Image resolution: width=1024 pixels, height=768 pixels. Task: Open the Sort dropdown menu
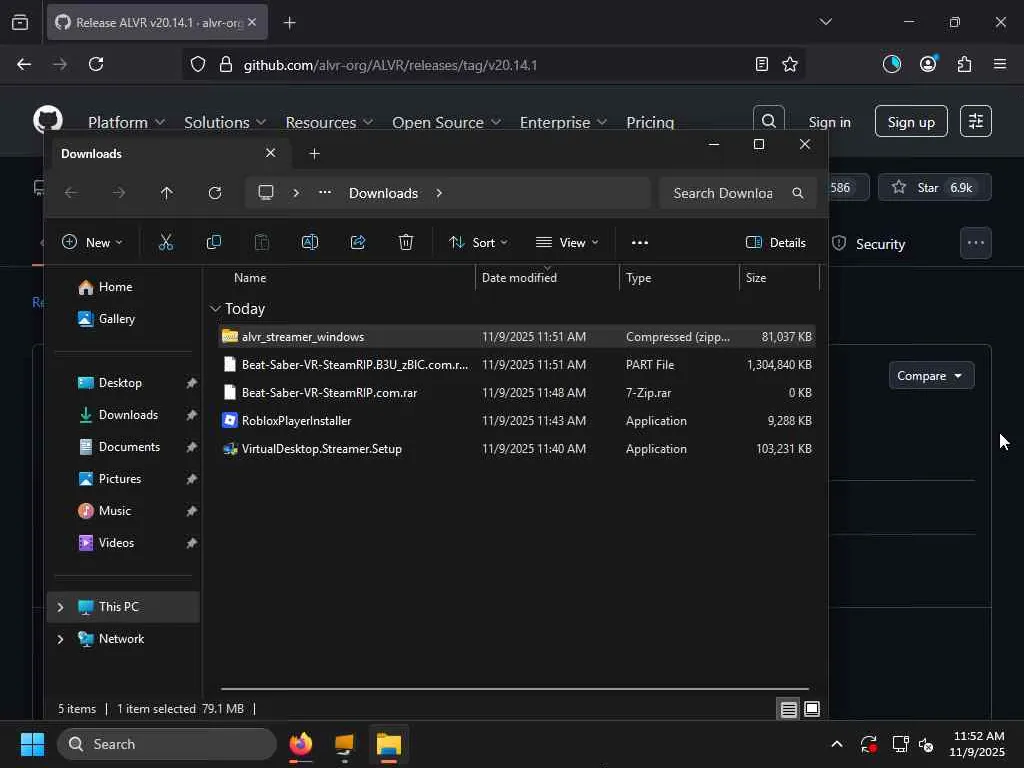pos(478,242)
